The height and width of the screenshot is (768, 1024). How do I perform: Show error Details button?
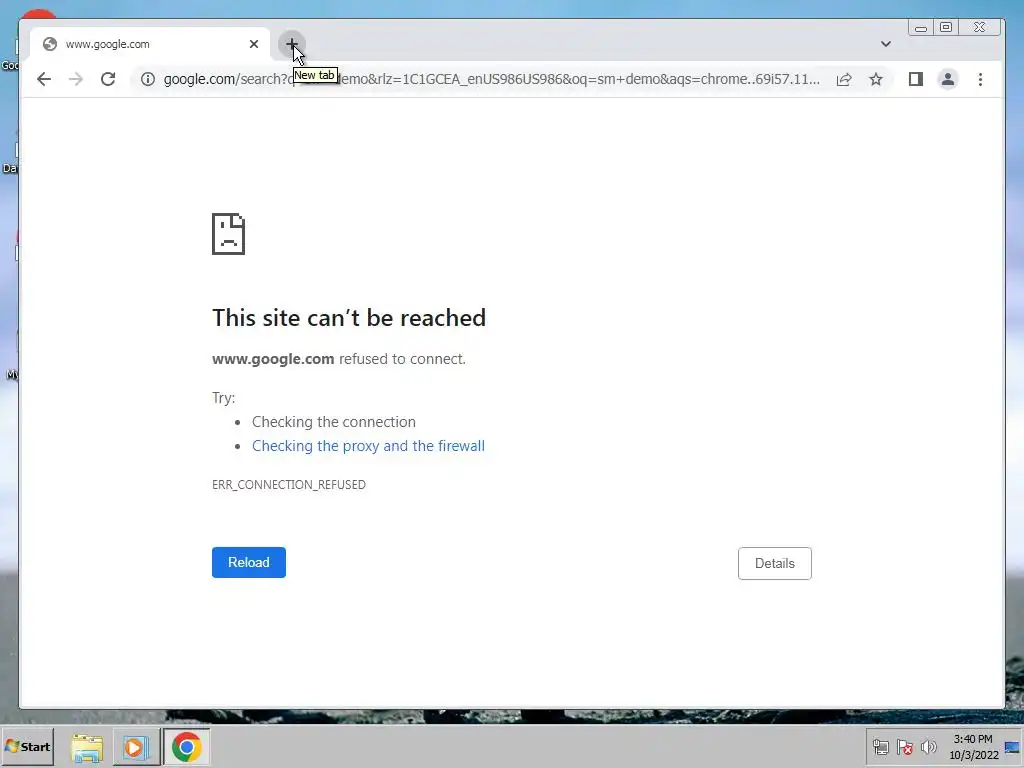pyautogui.click(x=775, y=563)
